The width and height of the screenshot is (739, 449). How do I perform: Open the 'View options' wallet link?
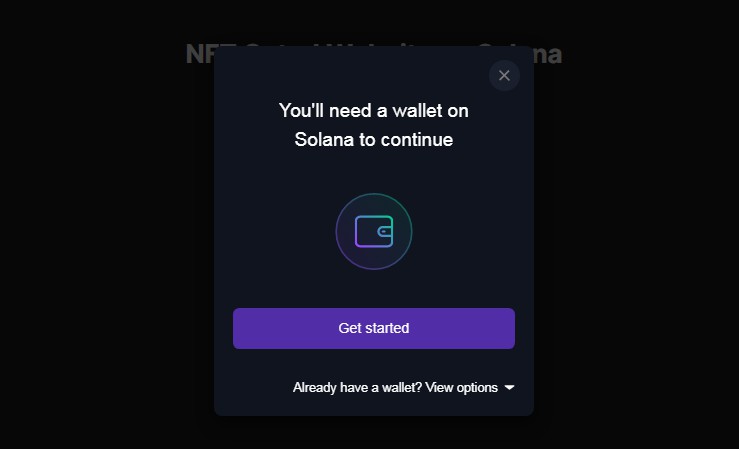tap(461, 387)
